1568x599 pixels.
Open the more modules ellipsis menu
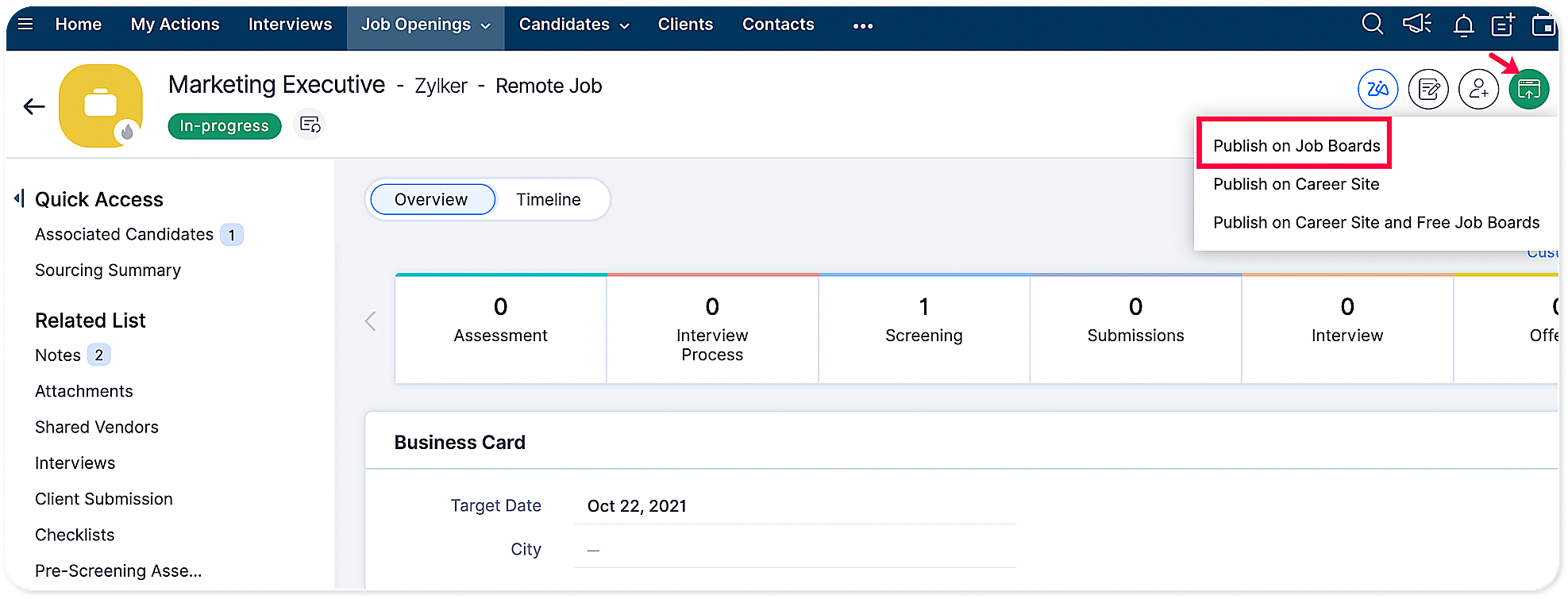tap(863, 26)
